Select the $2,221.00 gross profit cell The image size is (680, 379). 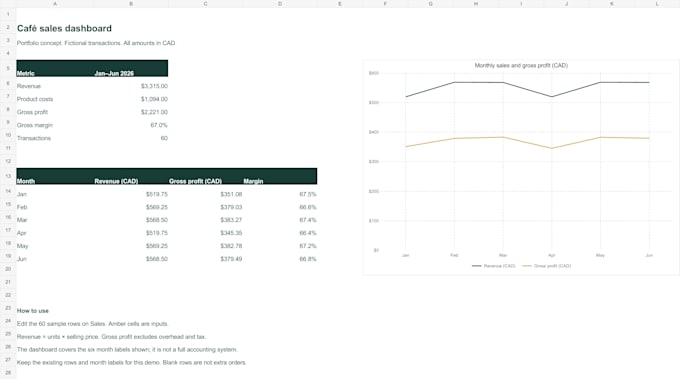[x=154, y=112]
